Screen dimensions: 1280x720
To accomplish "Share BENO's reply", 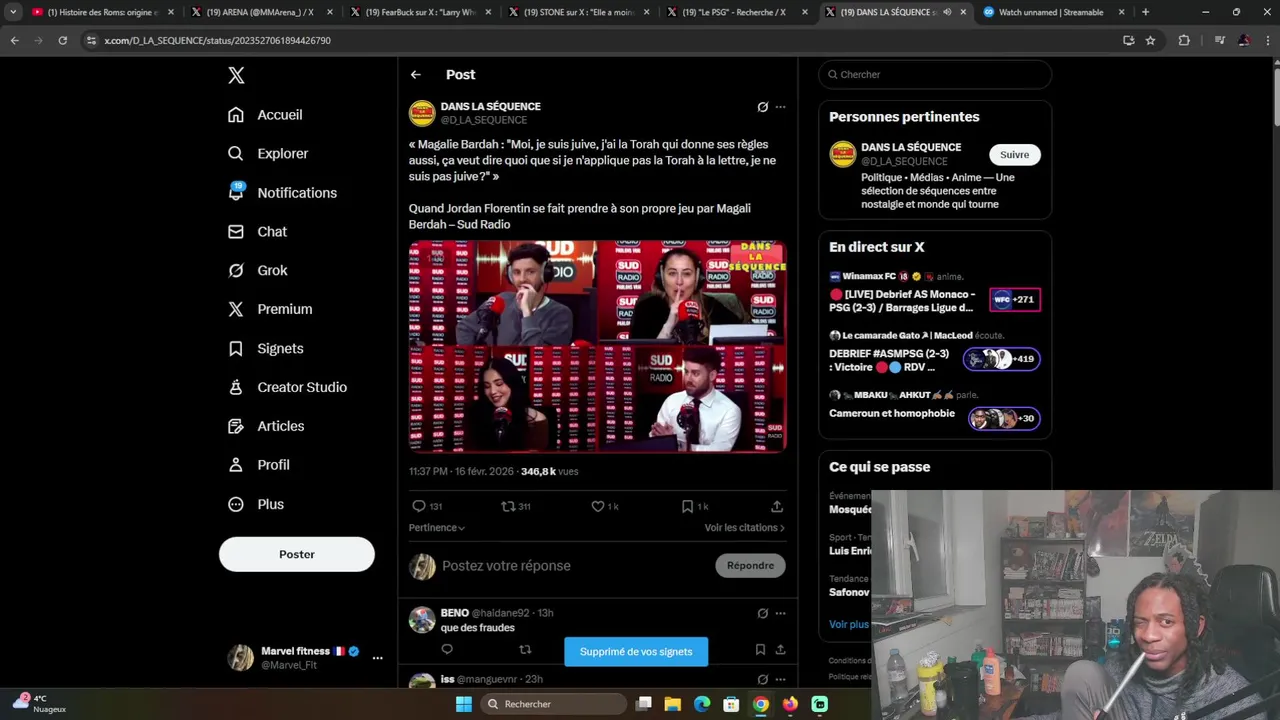I will tap(780, 650).
